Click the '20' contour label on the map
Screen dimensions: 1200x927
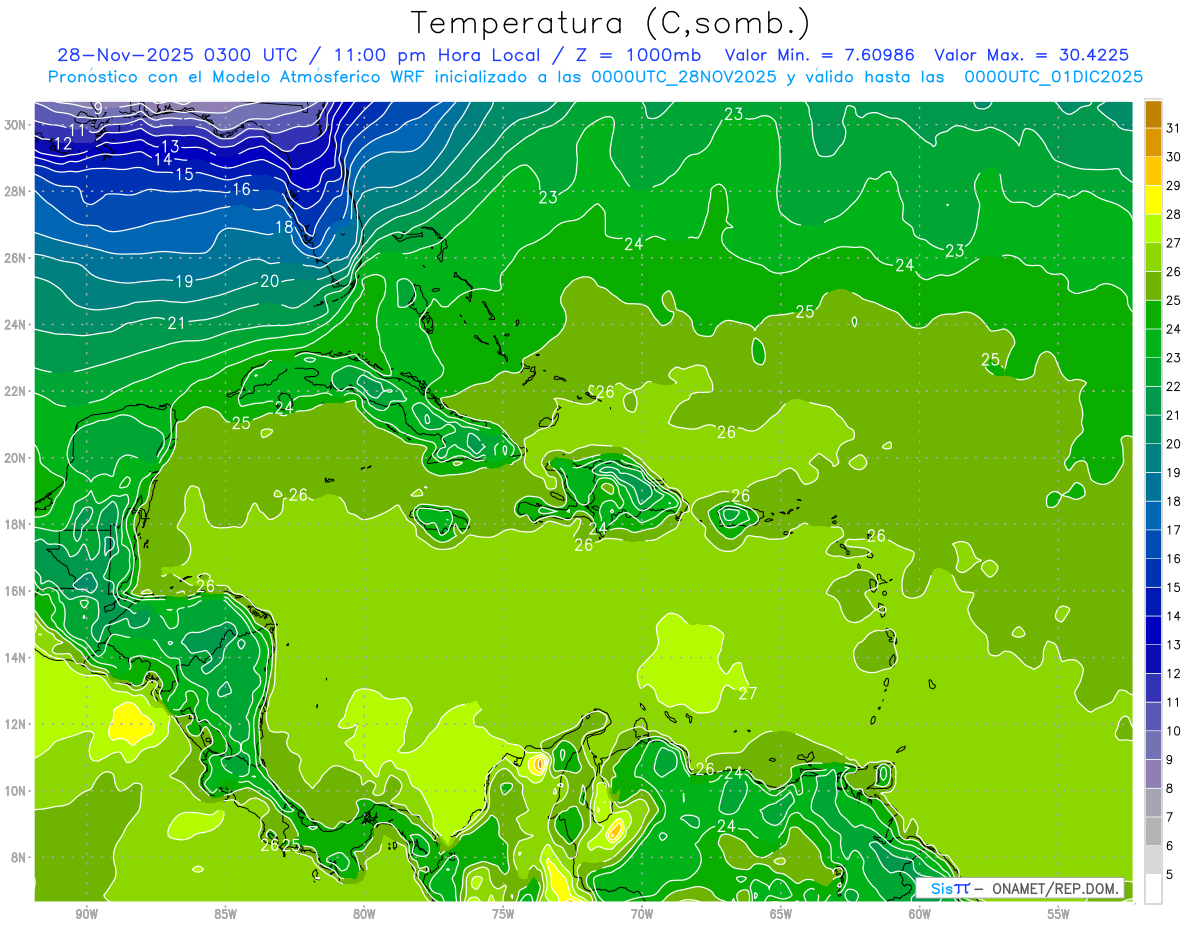pos(270,282)
